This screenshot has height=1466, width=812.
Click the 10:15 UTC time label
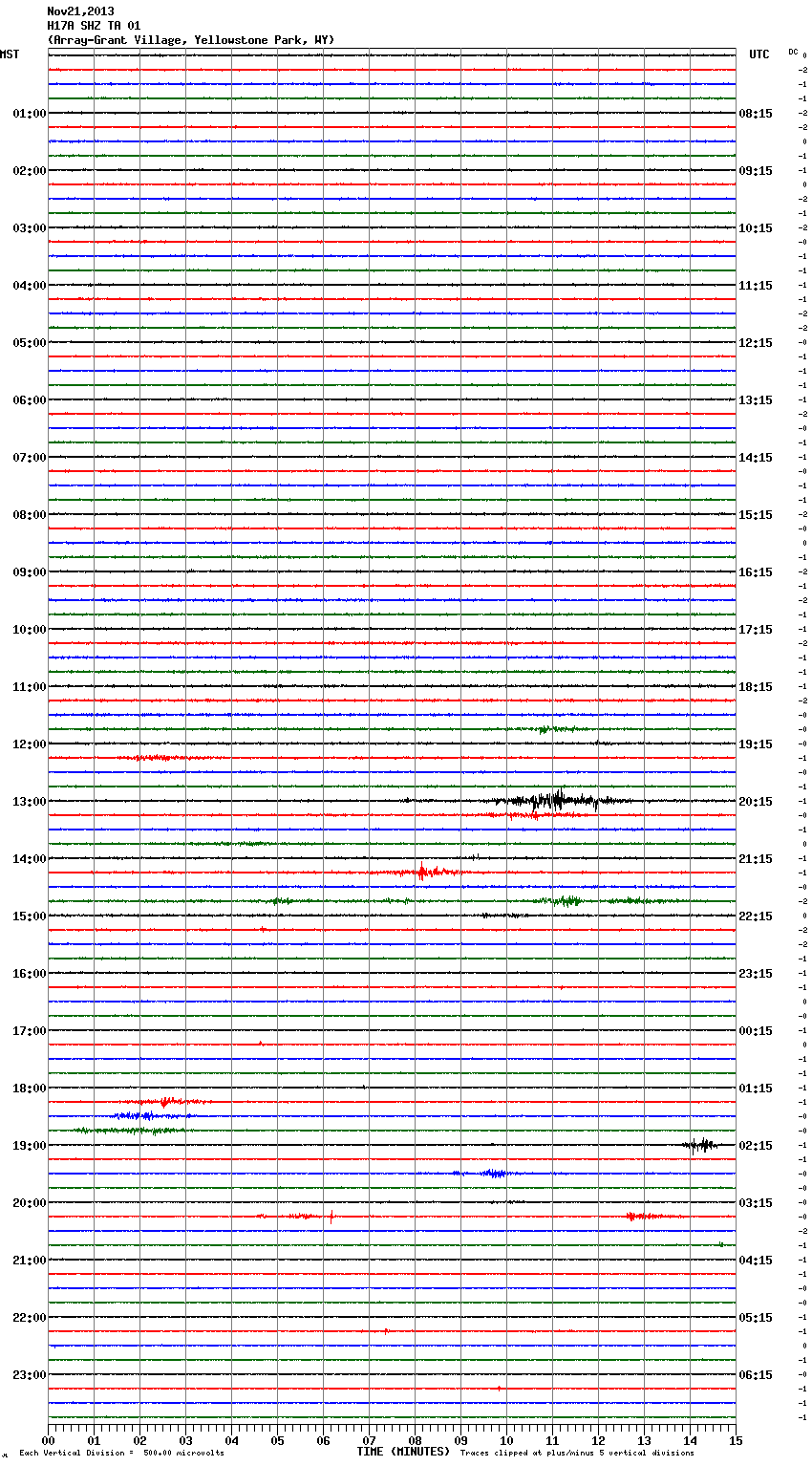click(756, 228)
